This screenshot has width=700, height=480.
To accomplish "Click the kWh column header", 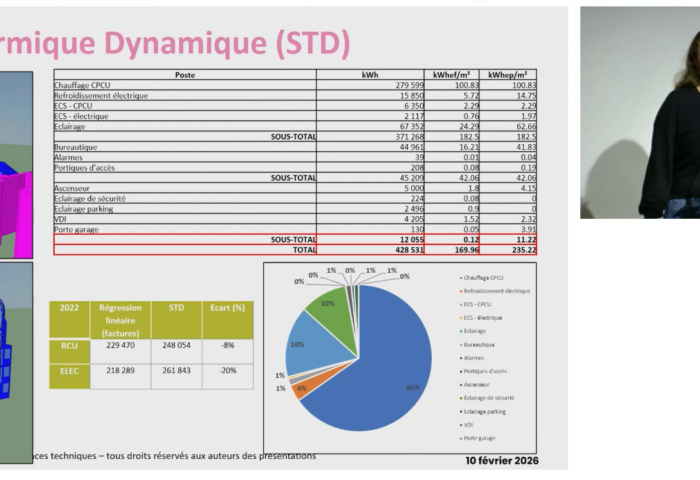I will [369, 75].
